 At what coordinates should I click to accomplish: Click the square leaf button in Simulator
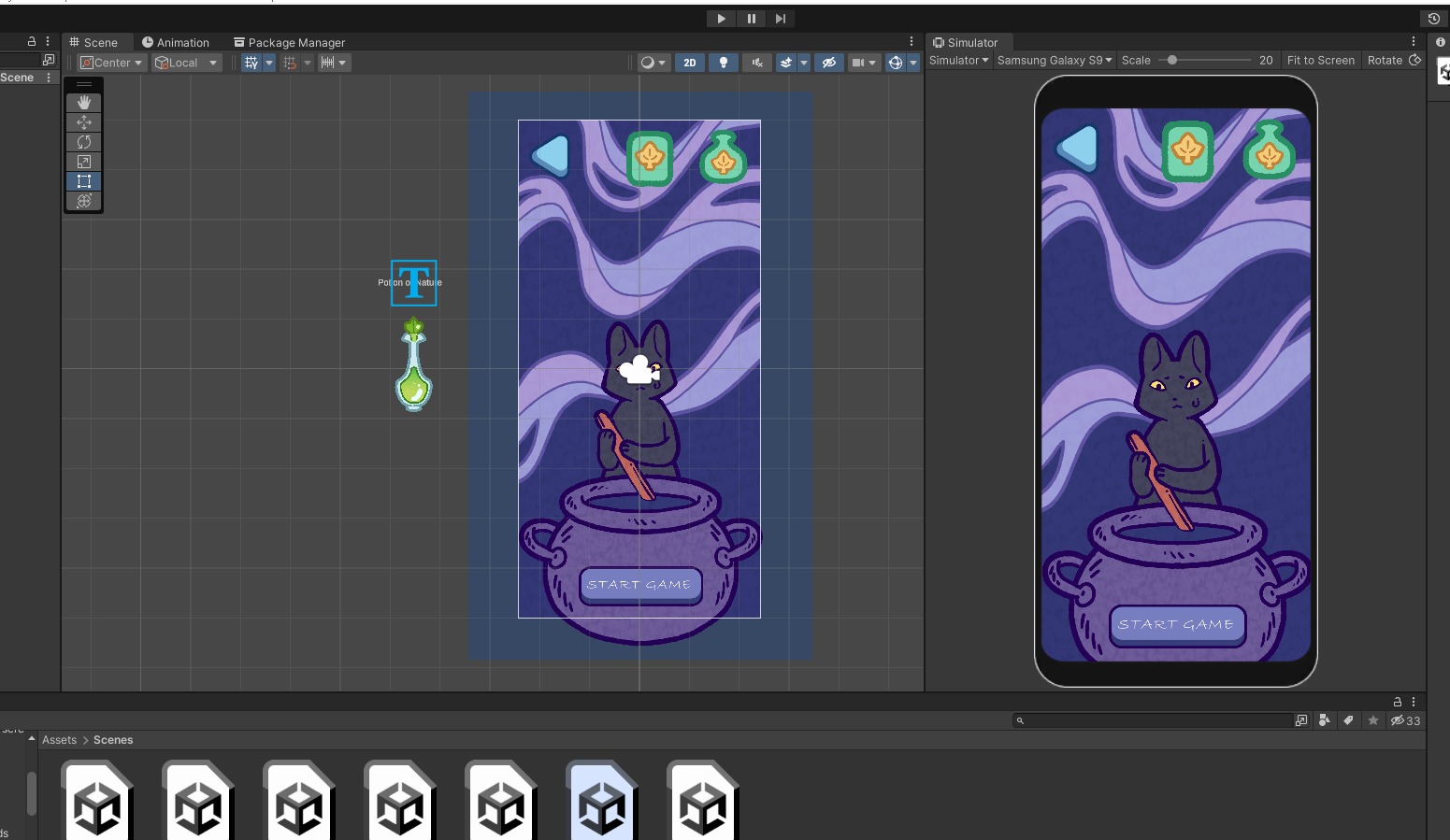click(x=1188, y=150)
